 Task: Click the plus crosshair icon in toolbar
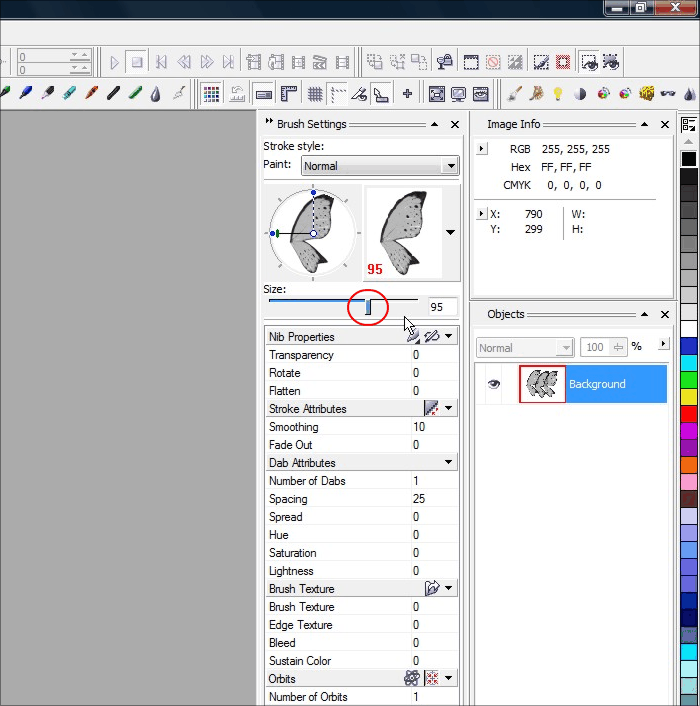coord(407,94)
